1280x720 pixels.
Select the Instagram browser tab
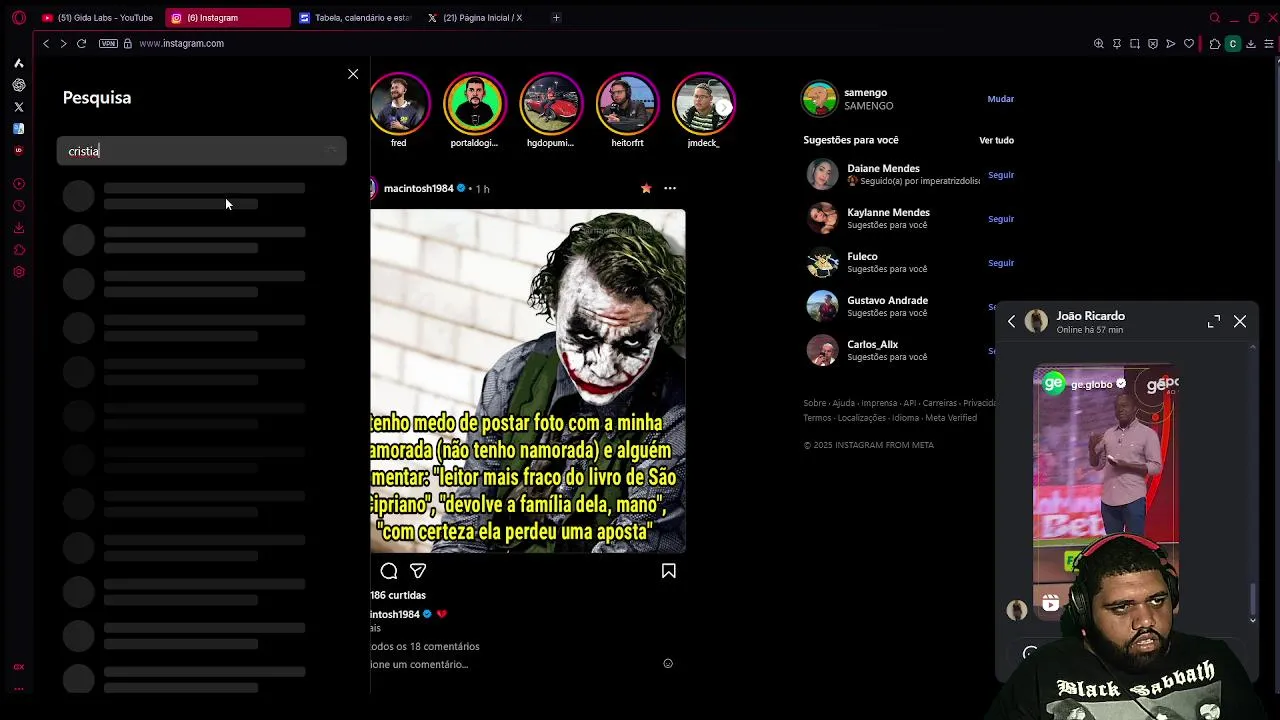coord(227,18)
